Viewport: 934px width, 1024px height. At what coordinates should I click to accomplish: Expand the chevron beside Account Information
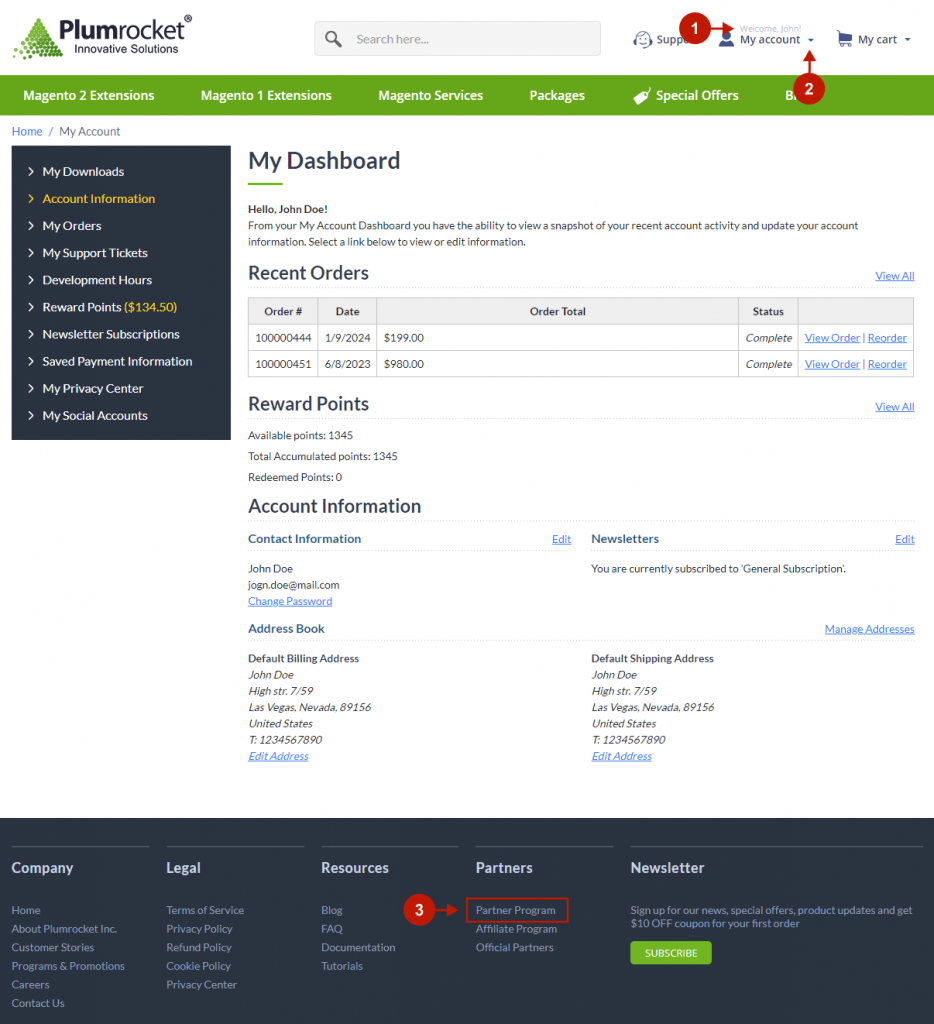pos(29,198)
